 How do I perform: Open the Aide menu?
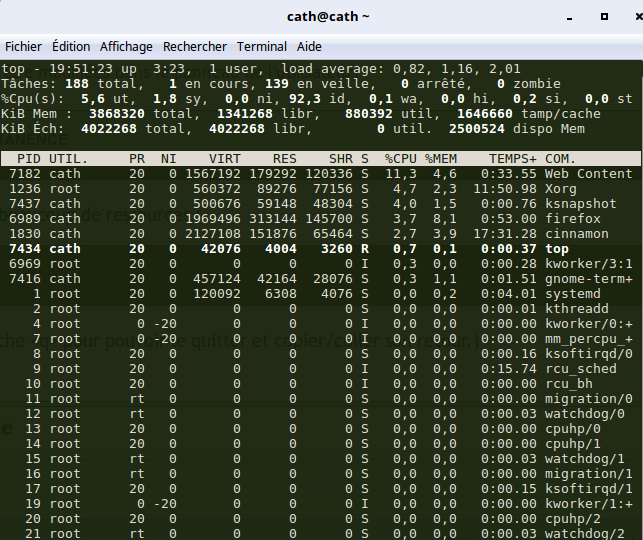click(309, 47)
